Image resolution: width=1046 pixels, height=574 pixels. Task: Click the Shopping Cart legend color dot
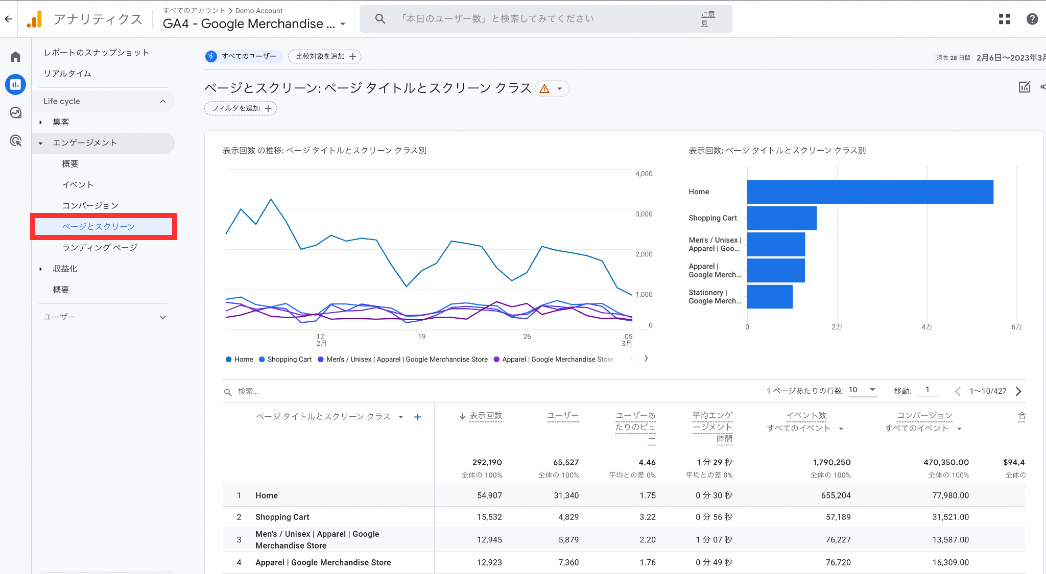262,359
